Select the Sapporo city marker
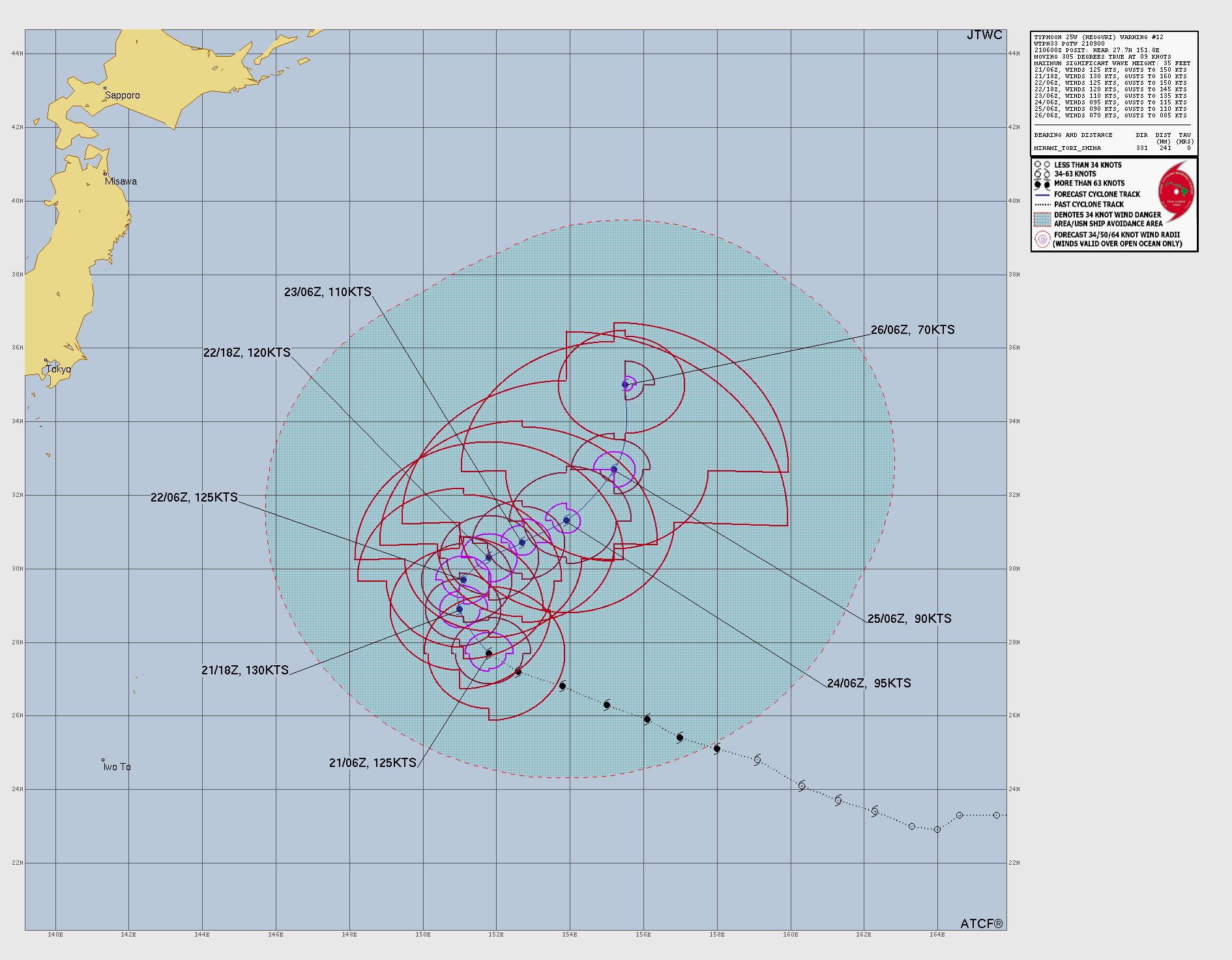 [x=105, y=88]
